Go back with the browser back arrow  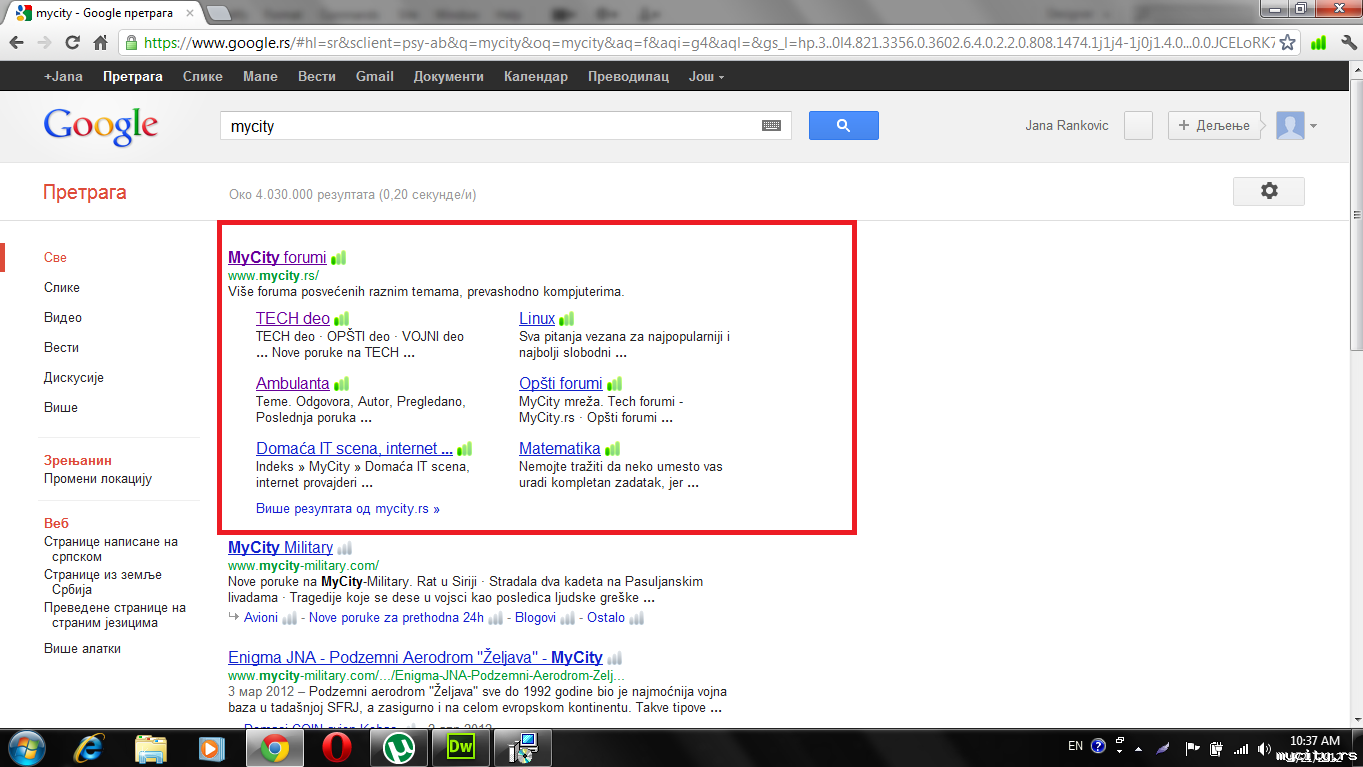coord(17,43)
